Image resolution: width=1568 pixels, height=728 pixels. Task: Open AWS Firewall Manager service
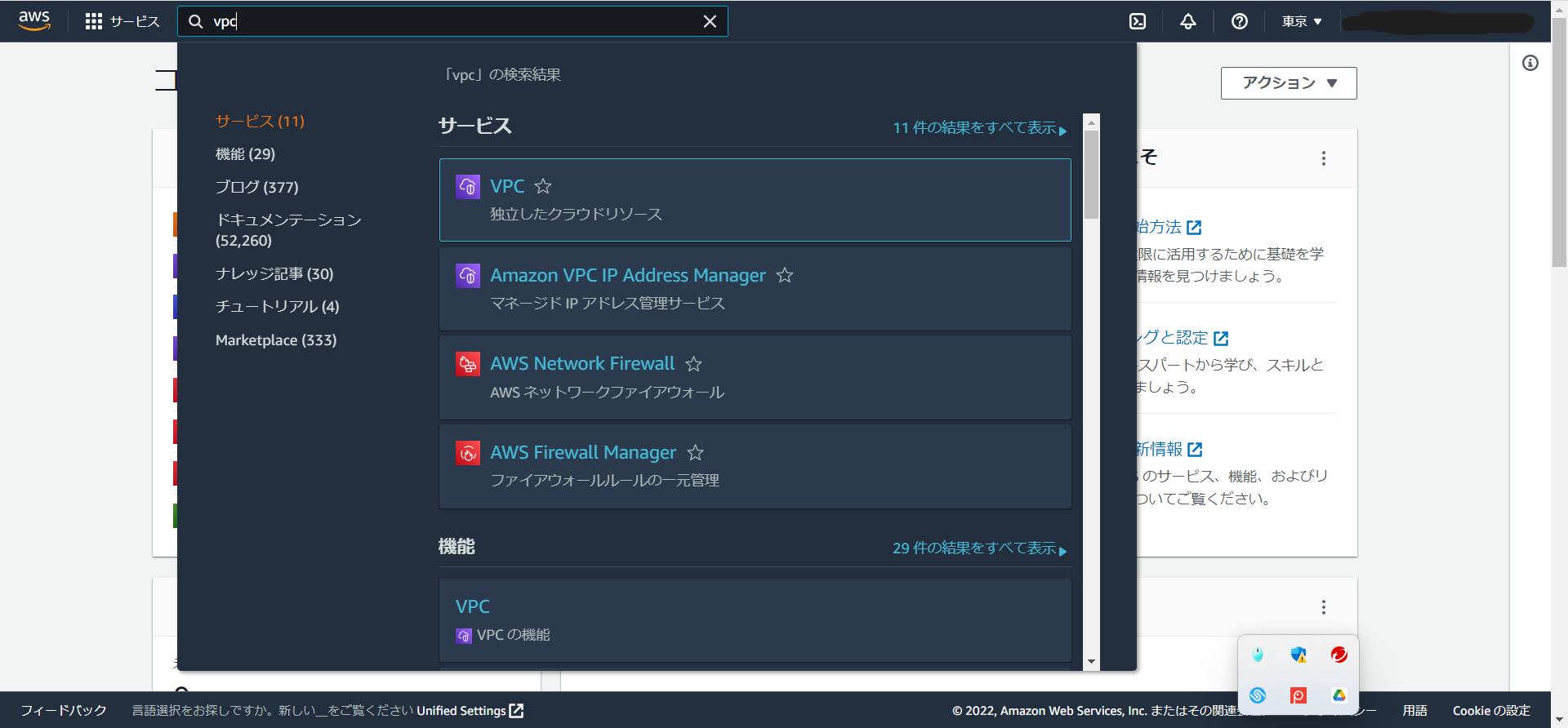coord(583,452)
